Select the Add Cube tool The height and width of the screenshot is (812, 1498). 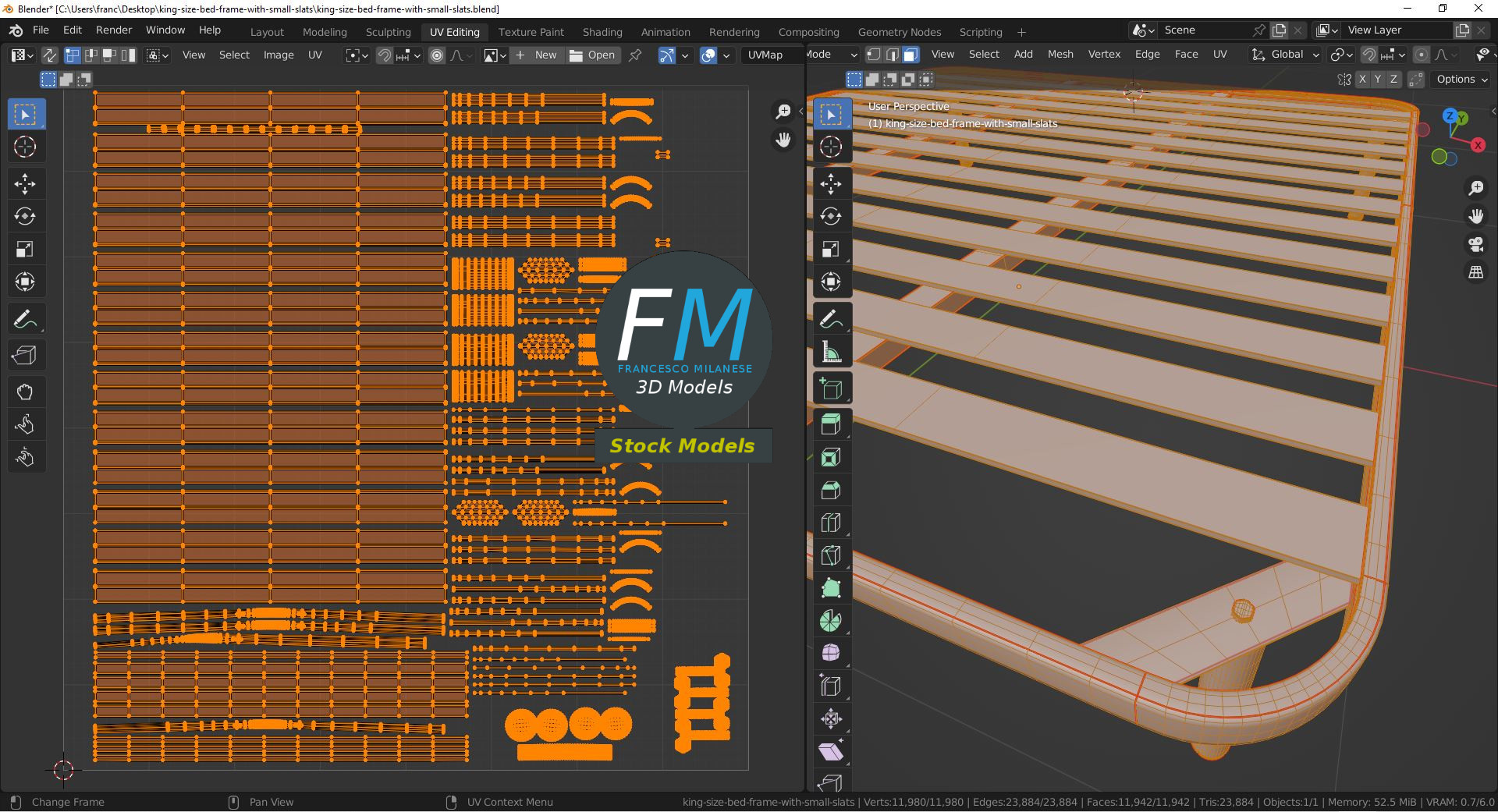coord(831,388)
